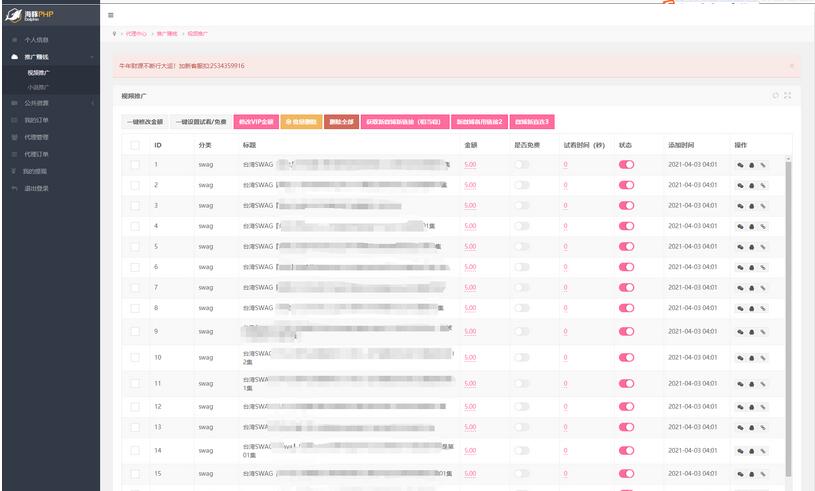Turn off the status toggle for row 6
Image resolution: width=815 pixels, height=491 pixels.
pos(627,267)
